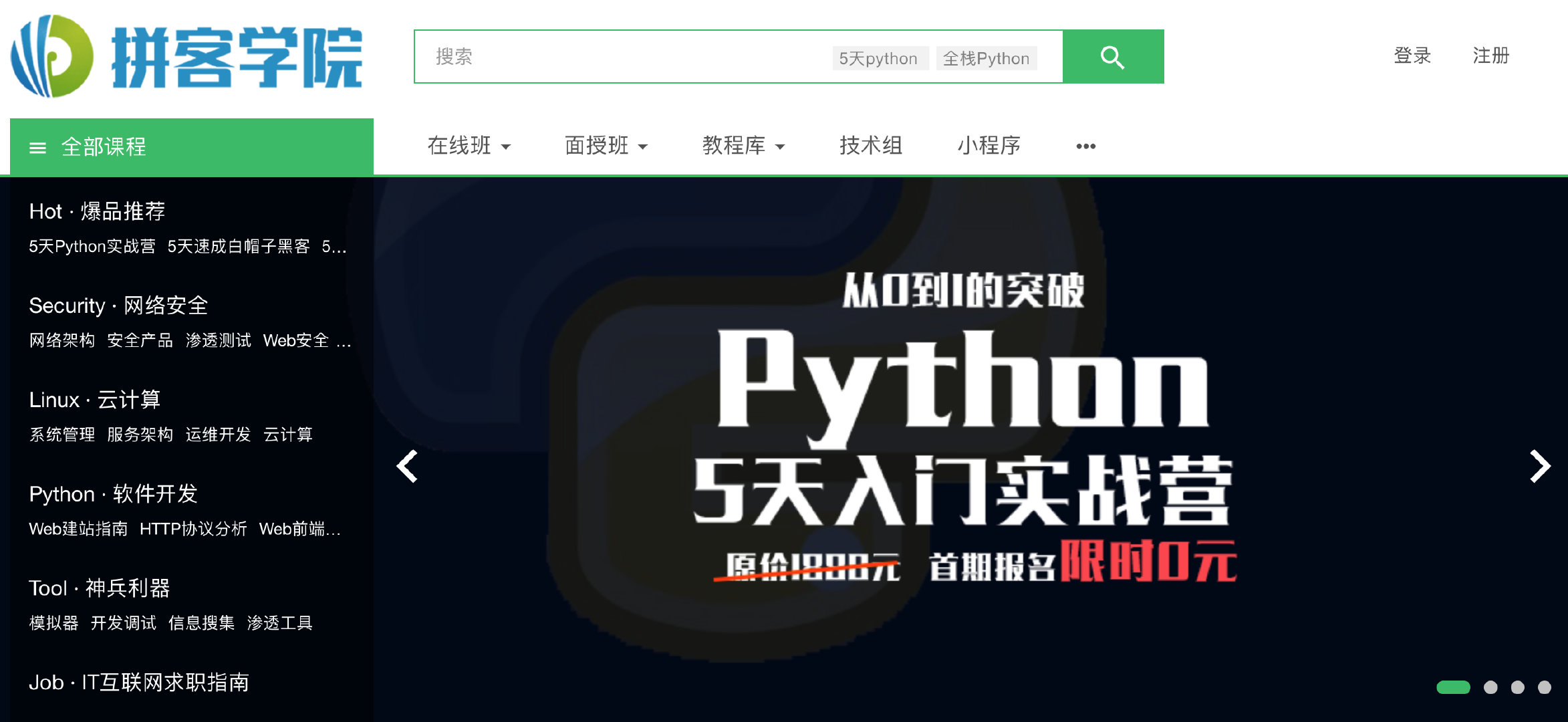
Task: Jump to the second carousel slide dot
Action: coord(1490,687)
